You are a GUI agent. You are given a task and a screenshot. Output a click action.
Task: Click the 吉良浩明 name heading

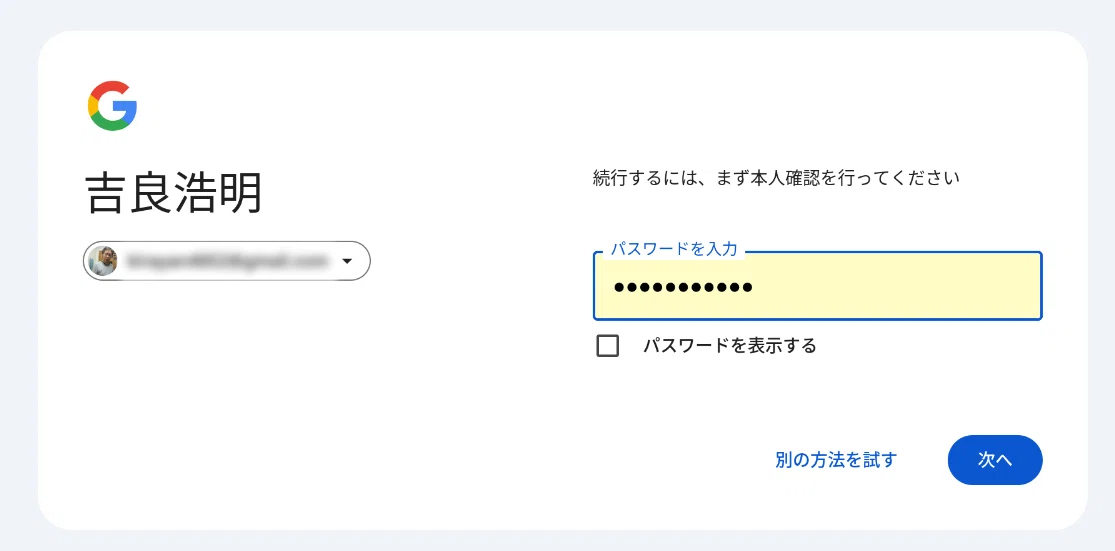(175, 193)
